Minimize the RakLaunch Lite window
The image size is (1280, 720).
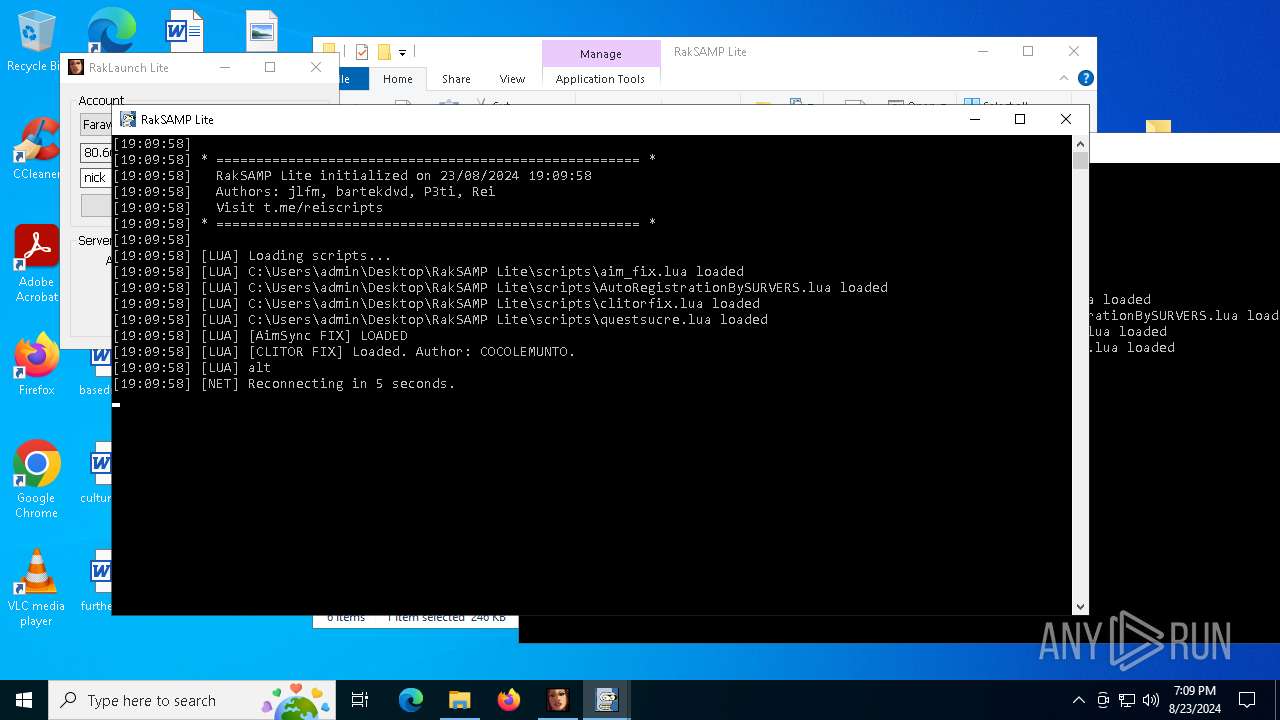(225, 67)
